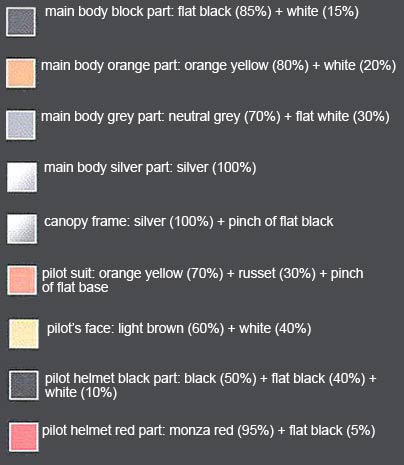404x465 pixels.
Task: Click the canopy frame silver swatch
Action: [x=22, y=229]
